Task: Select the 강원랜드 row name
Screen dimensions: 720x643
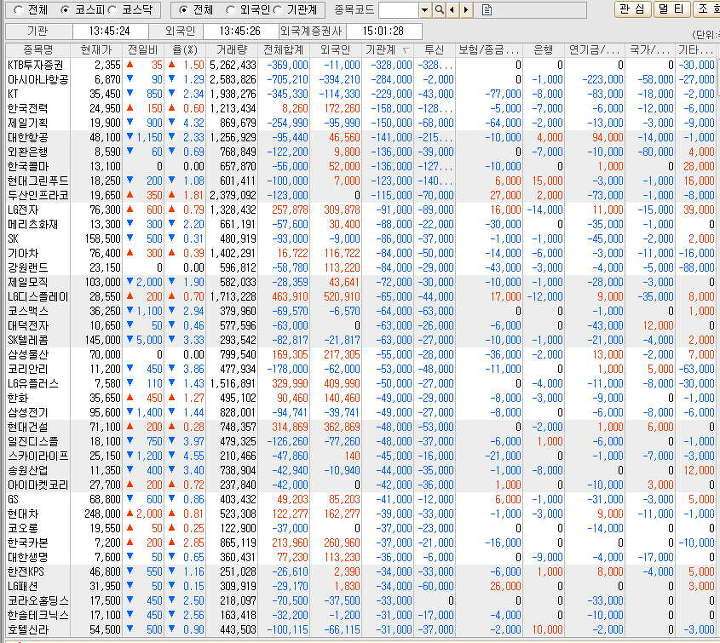Action: click(x=28, y=268)
